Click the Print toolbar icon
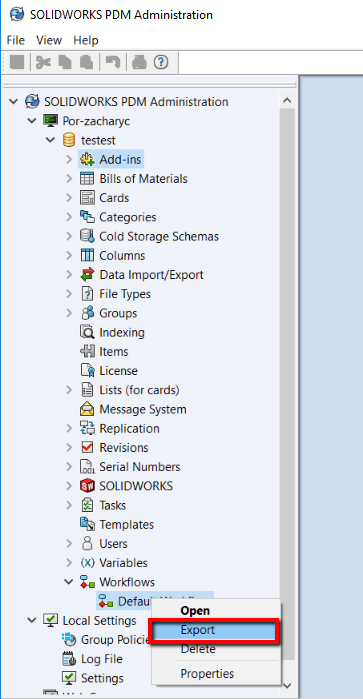Viewport: 363px width, 699px height. coord(139,62)
